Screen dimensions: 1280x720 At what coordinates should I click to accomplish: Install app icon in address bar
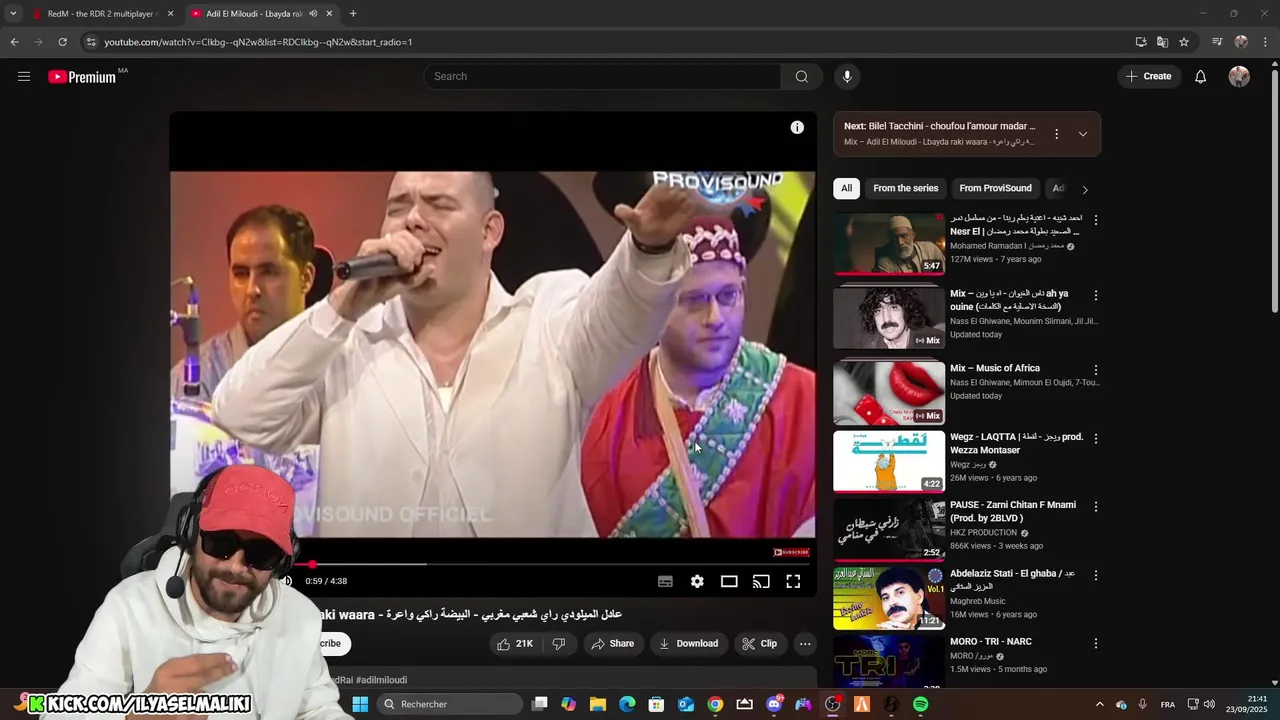point(1141,42)
